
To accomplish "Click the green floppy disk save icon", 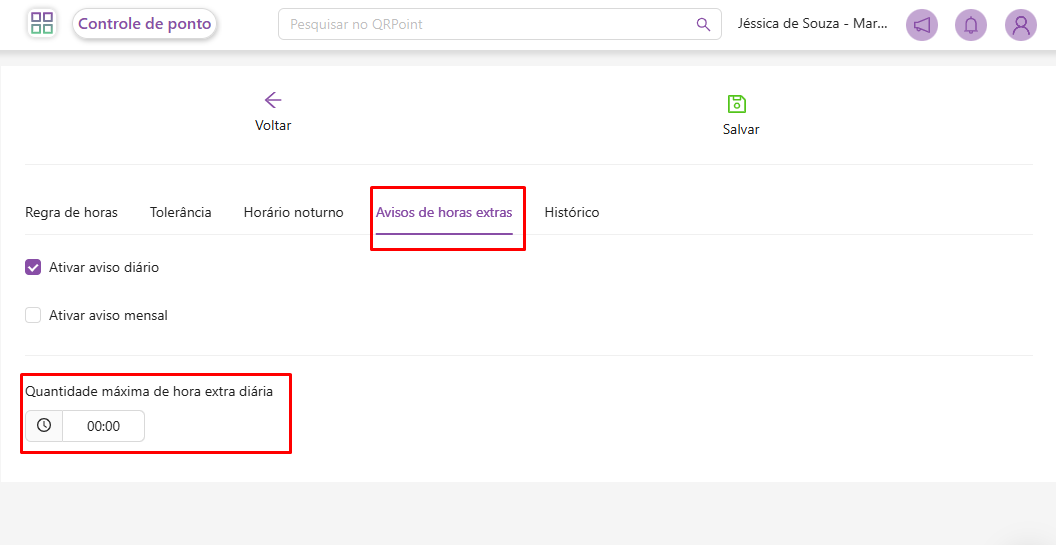I will tap(737, 104).
